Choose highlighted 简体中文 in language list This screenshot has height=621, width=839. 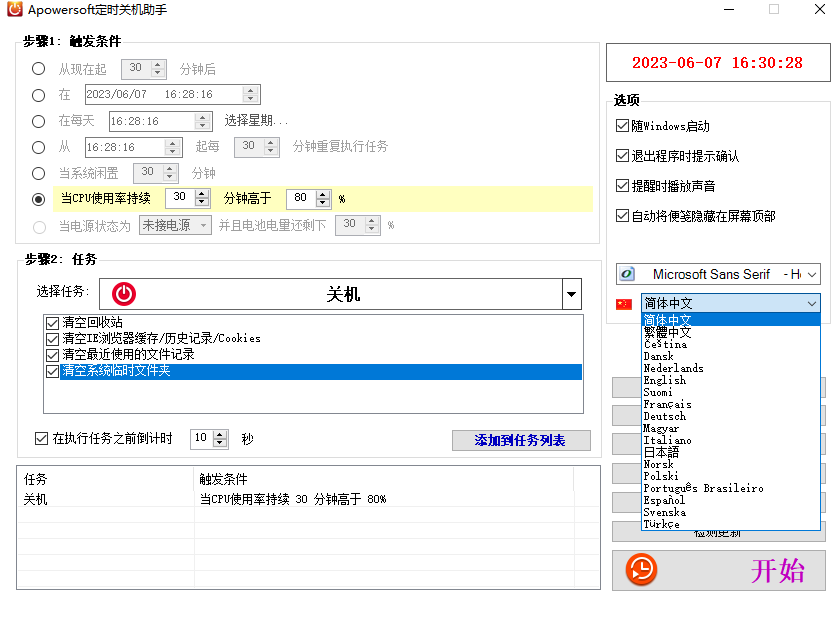pyautogui.click(x=731, y=320)
